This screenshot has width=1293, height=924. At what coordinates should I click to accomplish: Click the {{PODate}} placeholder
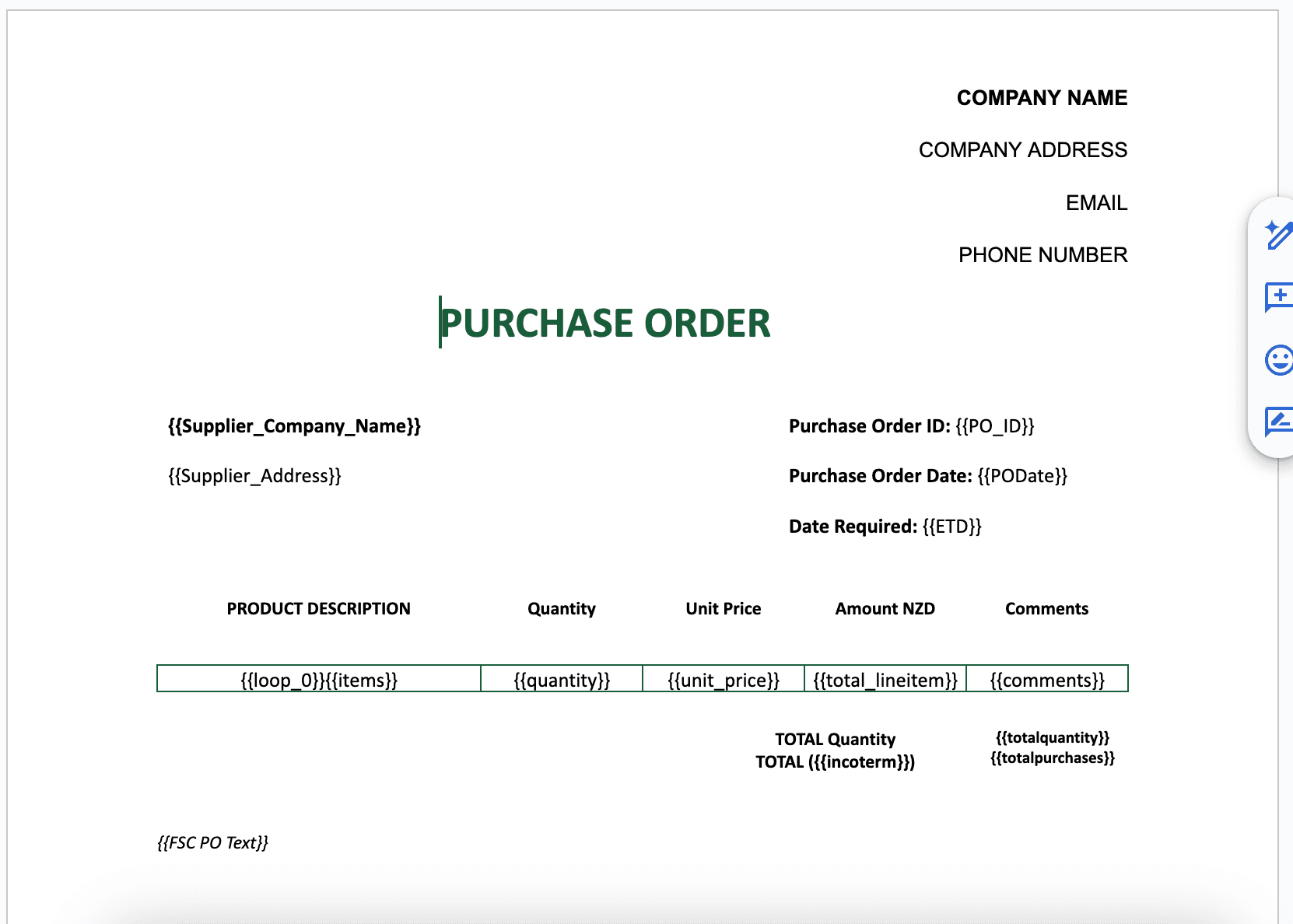tap(1024, 475)
